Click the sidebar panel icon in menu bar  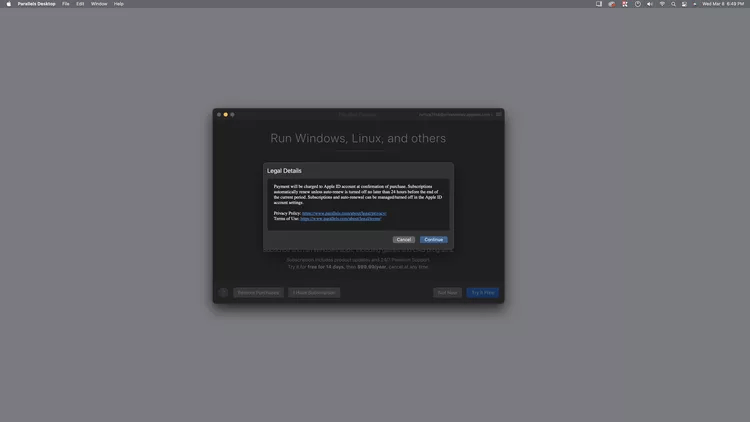[598, 4]
